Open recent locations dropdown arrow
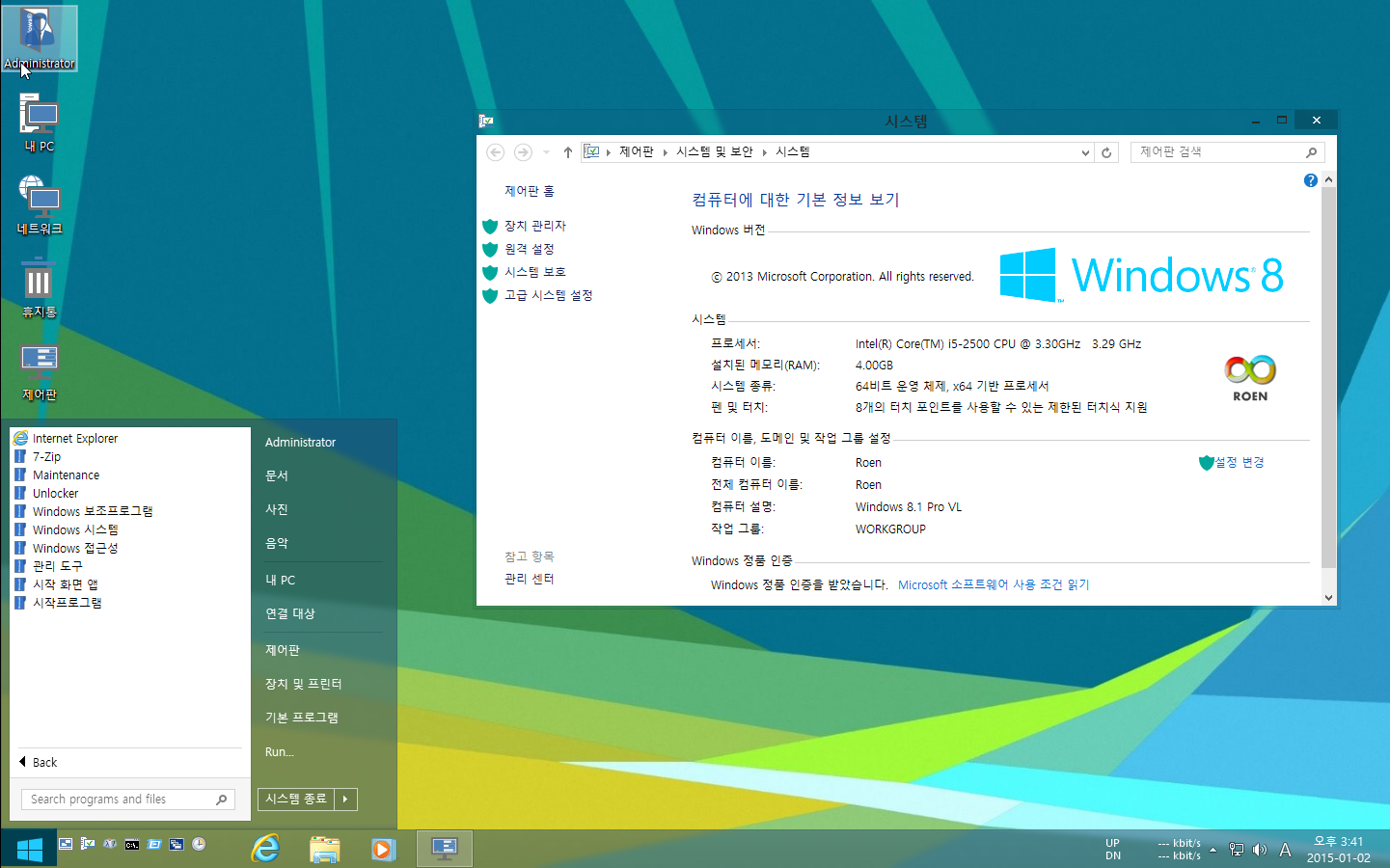Image resolution: width=1390 pixels, height=868 pixels. [546, 152]
